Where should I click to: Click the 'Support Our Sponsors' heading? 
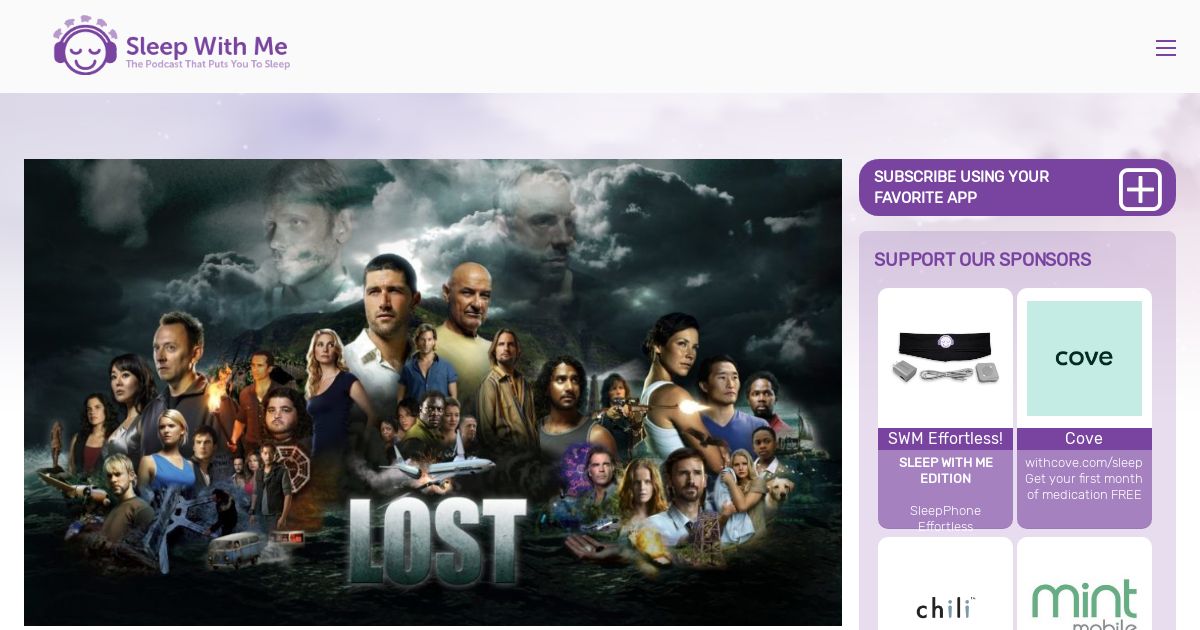click(982, 260)
